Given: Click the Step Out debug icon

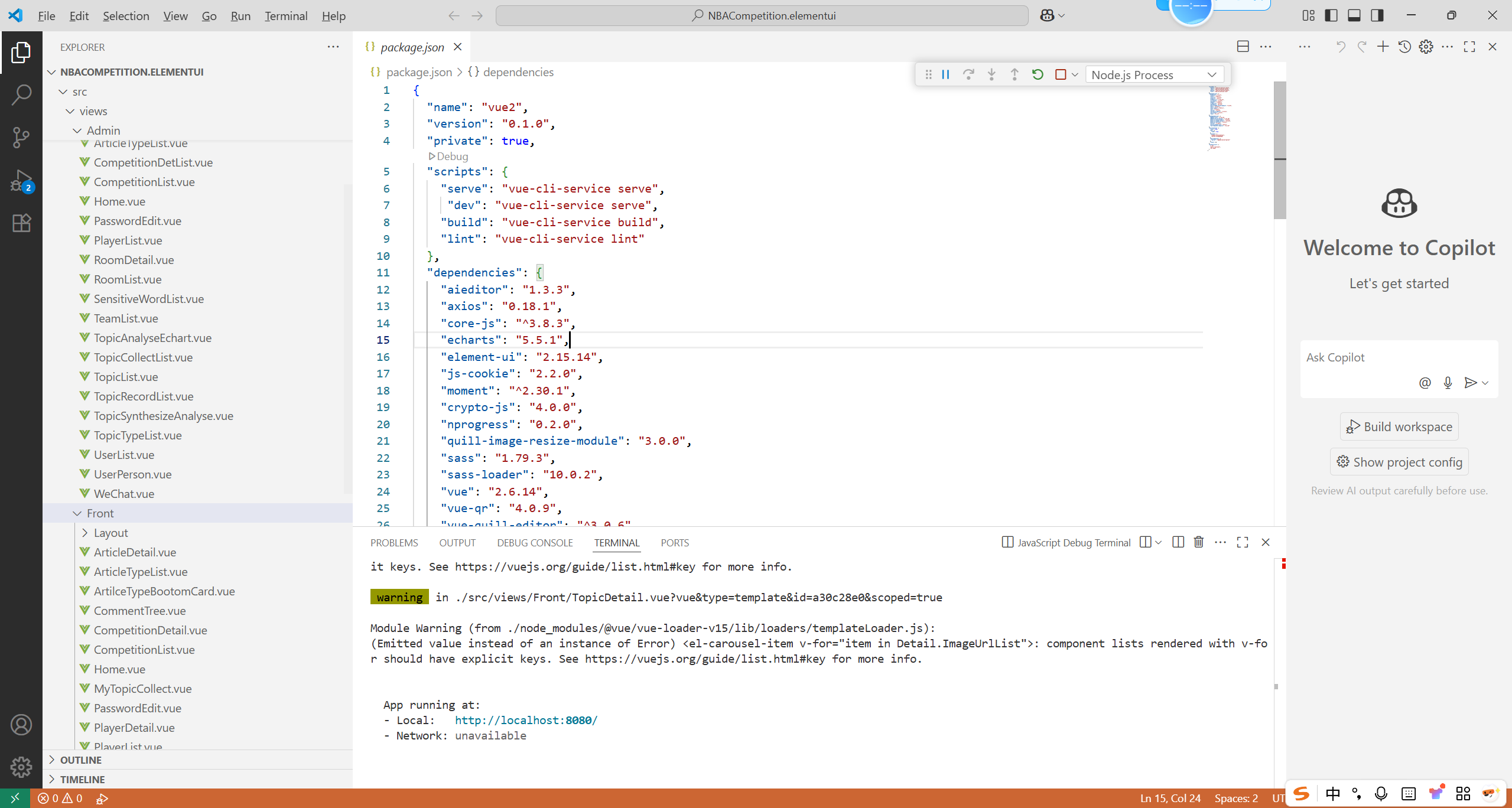Looking at the screenshot, I should tap(1014, 74).
